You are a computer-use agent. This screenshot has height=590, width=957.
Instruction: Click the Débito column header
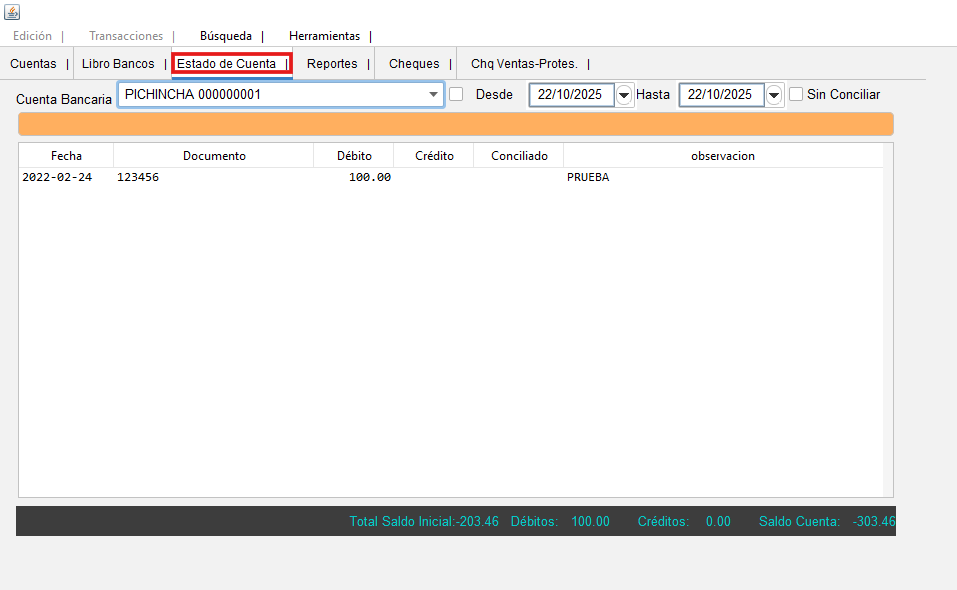point(354,156)
